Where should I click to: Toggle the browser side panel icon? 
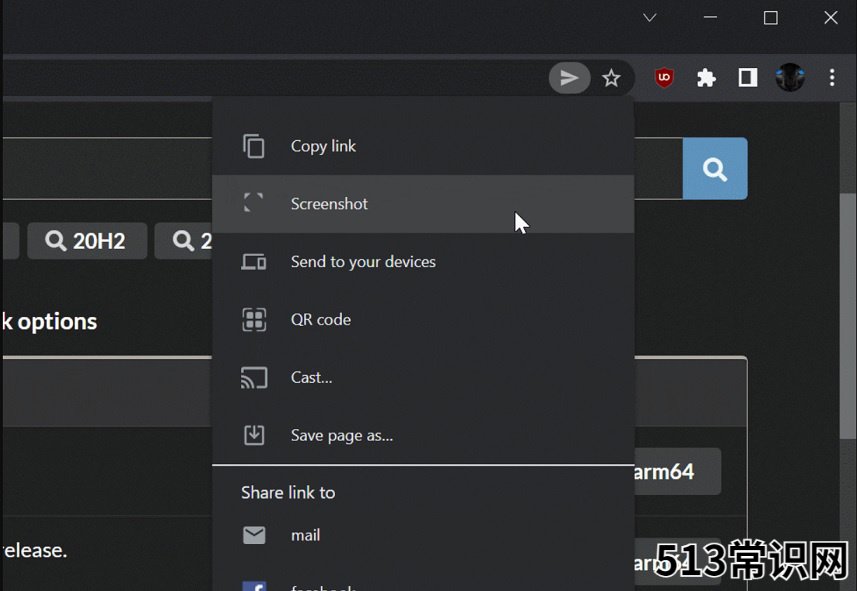pos(748,78)
